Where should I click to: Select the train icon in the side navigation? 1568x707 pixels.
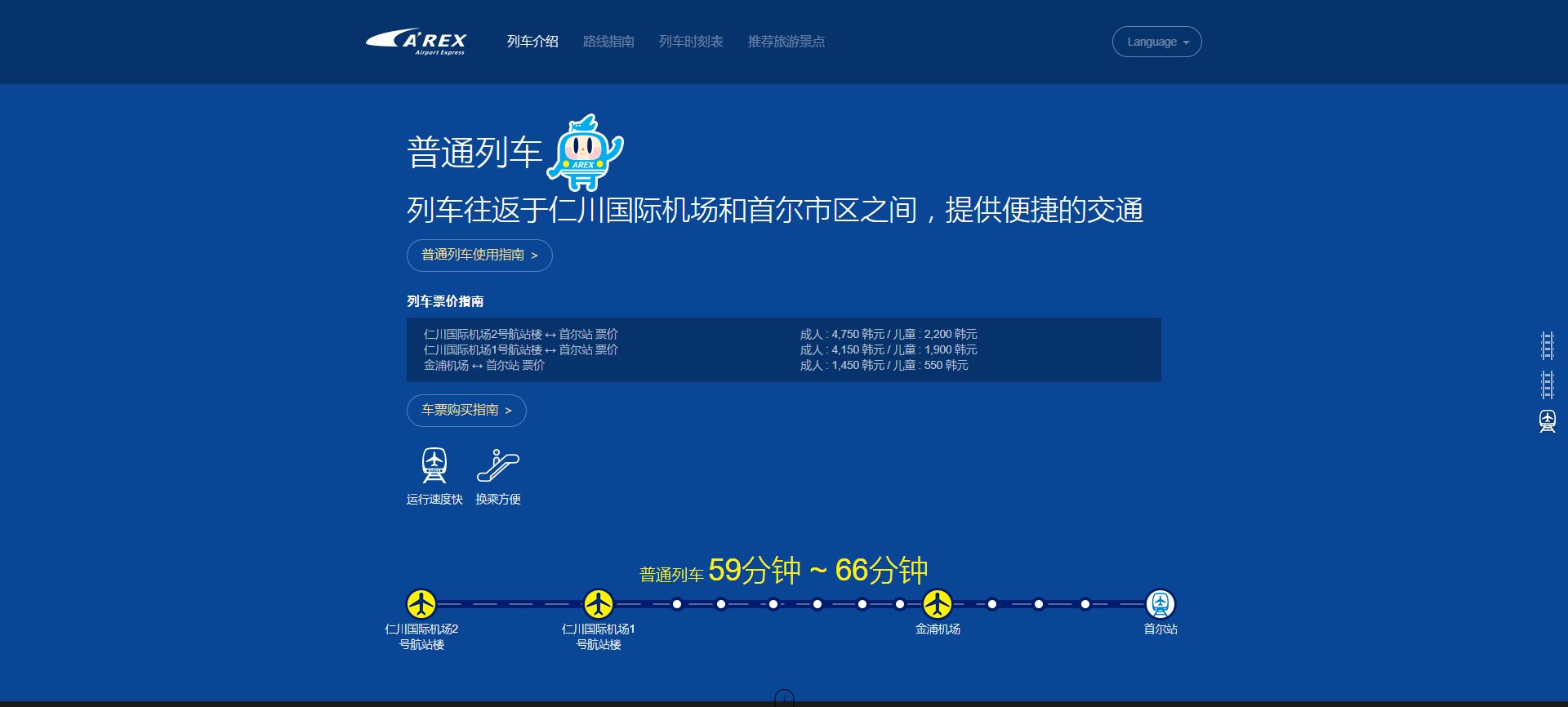[x=1547, y=421]
